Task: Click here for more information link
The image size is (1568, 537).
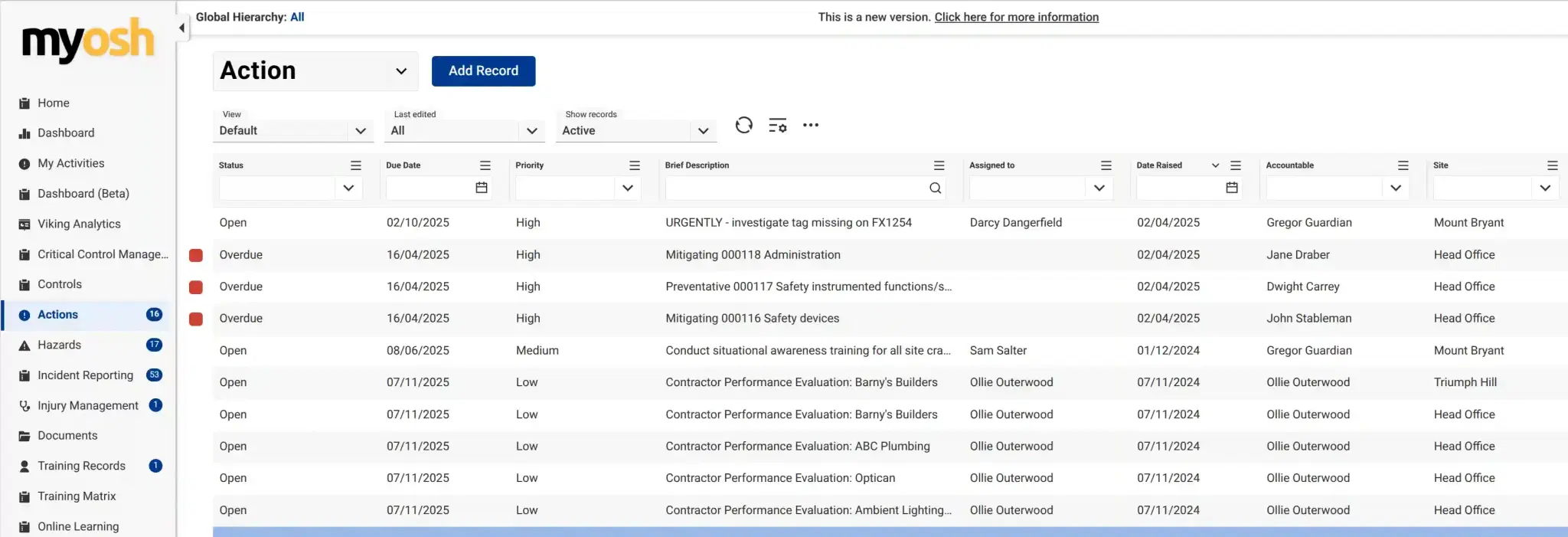Action: 1016,17
